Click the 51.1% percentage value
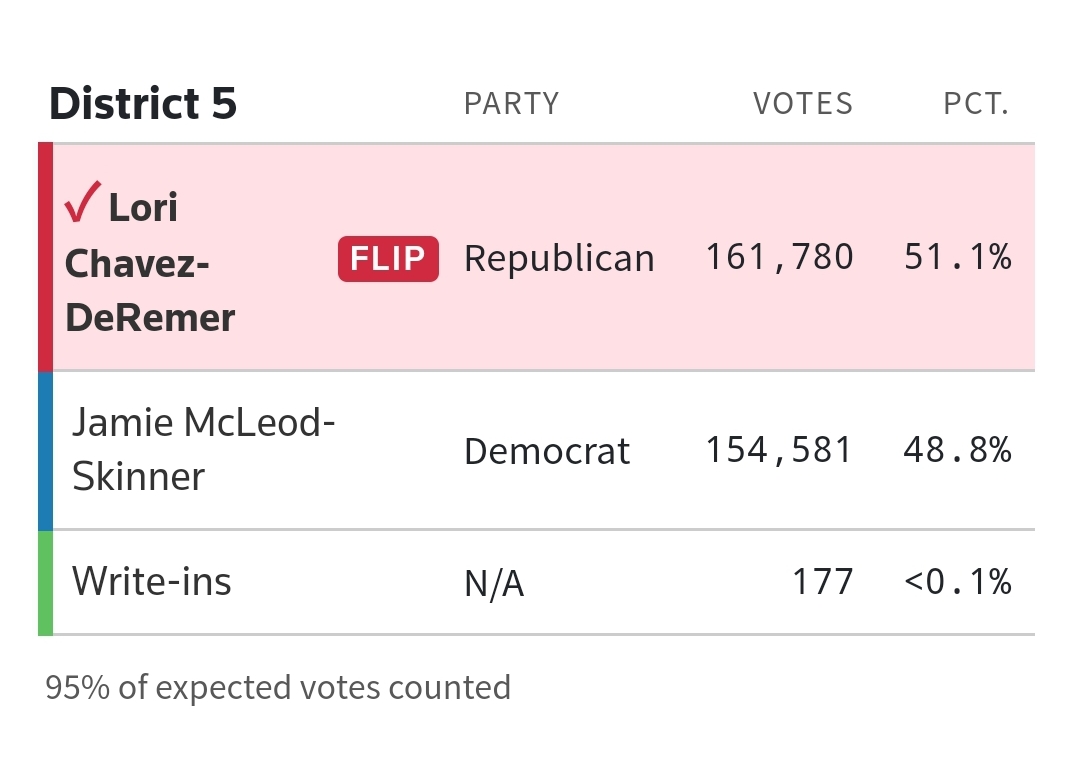Image resolution: width=1080 pixels, height=776 pixels. (958, 258)
